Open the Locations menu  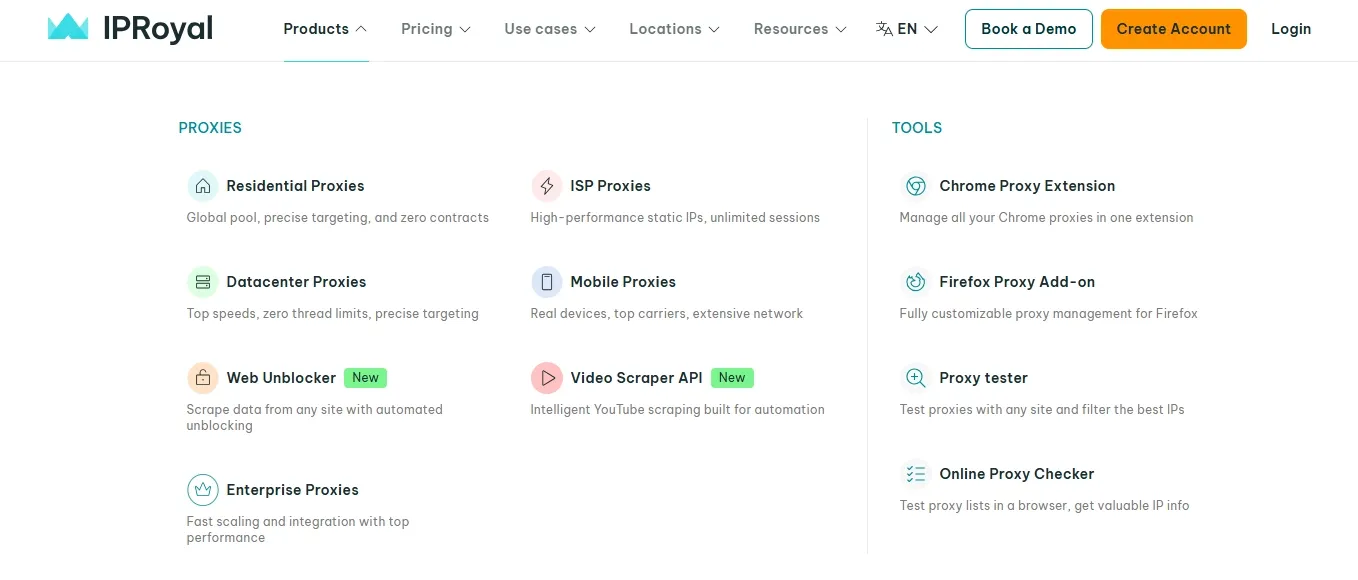pos(675,29)
